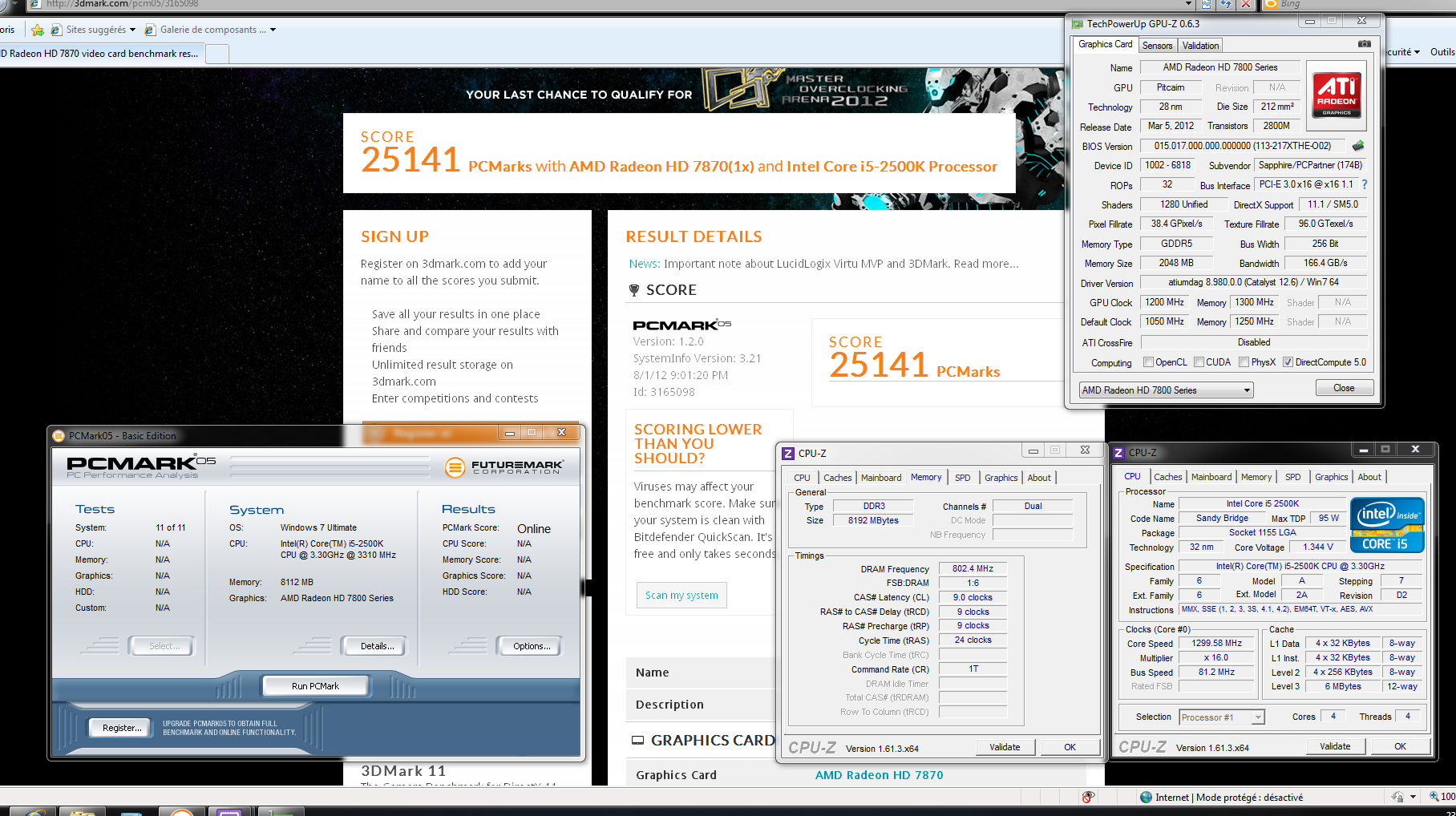Click Validate in the CPU-Z CPU window
Screen dimensions: 1456x816
pyautogui.click(x=1335, y=746)
